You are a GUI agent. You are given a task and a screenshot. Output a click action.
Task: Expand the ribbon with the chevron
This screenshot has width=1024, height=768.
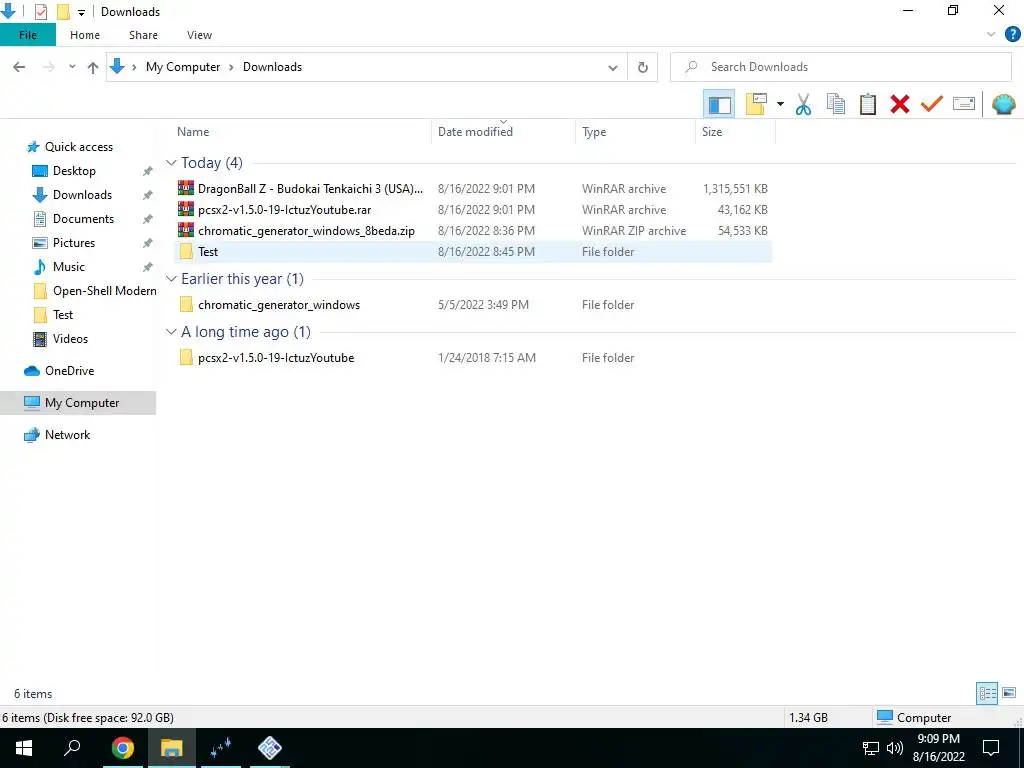click(x=991, y=35)
